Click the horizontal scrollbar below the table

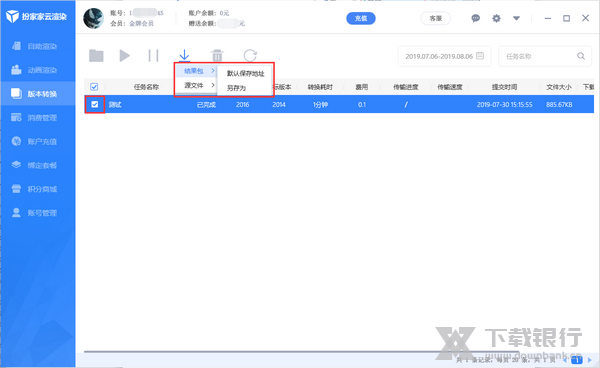click(x=301, y=351)
